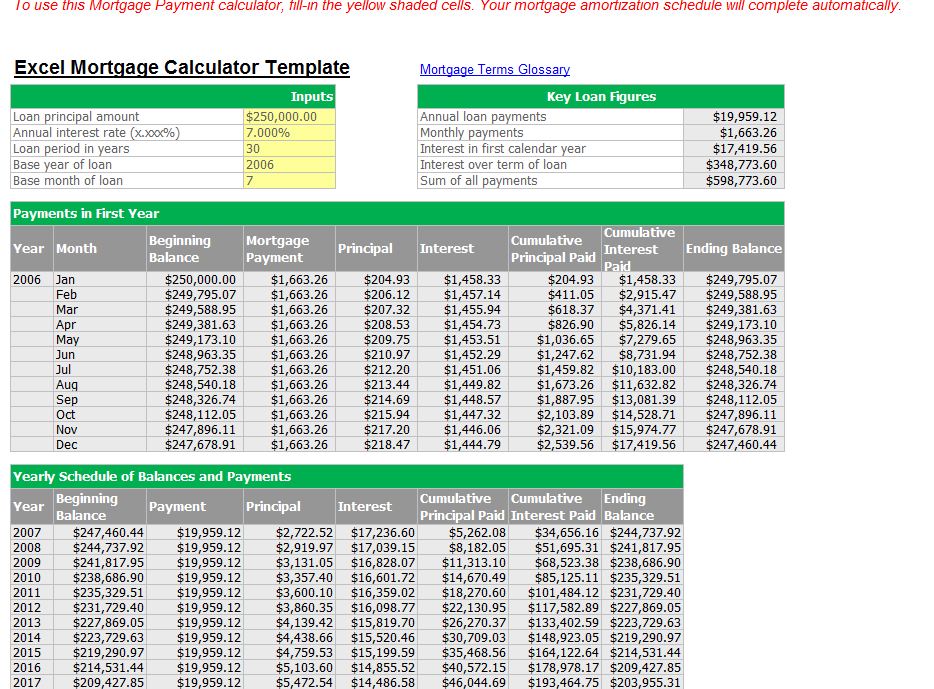The width and height of the screenshot is (934, 689).
Task: Select interest over term value $348,773.60
Action: [734, 165]
